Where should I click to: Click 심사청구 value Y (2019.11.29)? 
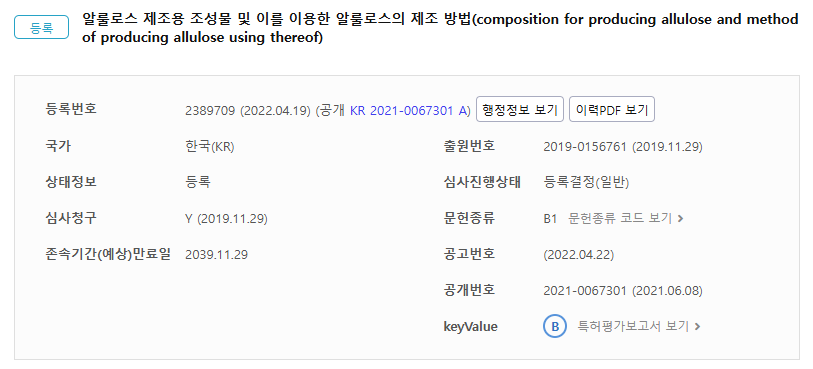(226, 219)
